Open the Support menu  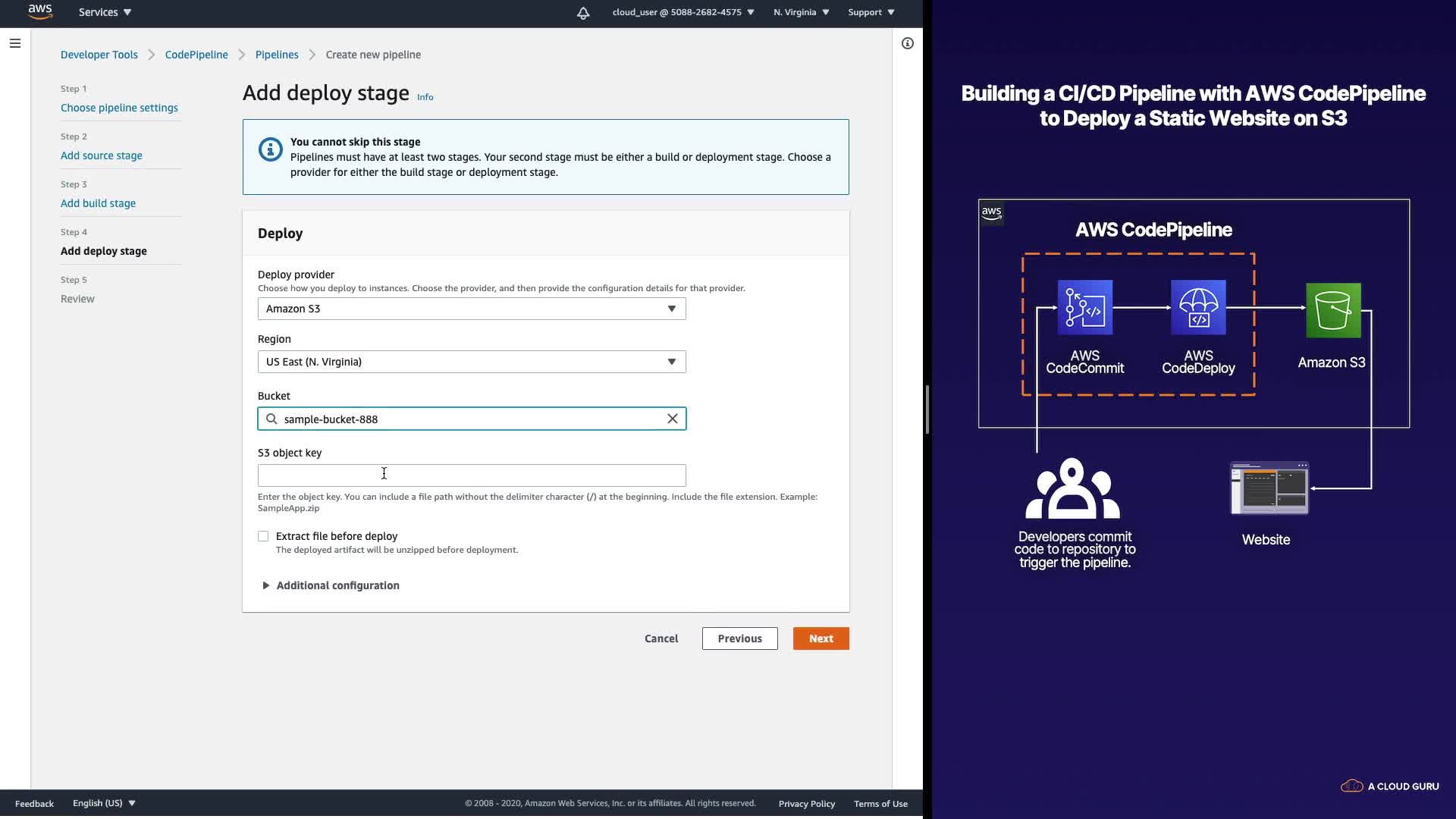tap(871, 12)
